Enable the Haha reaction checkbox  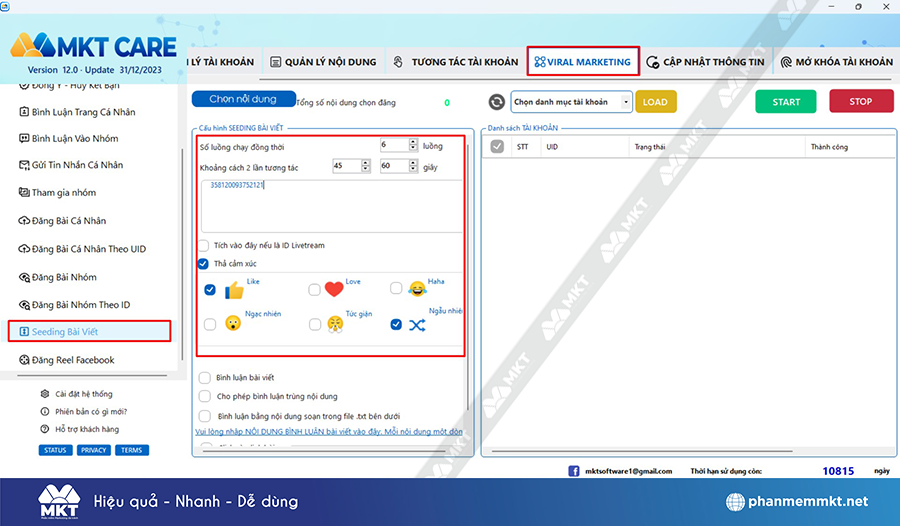click(396, 288)
